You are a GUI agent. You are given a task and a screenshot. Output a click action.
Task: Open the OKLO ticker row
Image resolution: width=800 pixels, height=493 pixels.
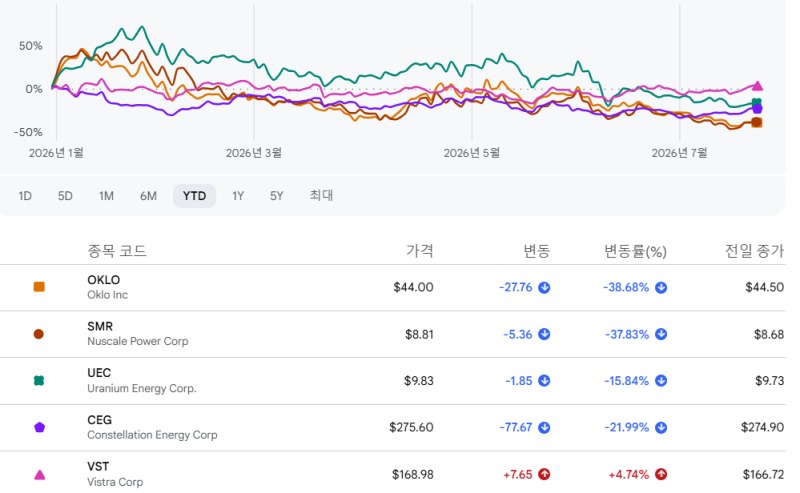pyautogui.click(x=393, y=287)
